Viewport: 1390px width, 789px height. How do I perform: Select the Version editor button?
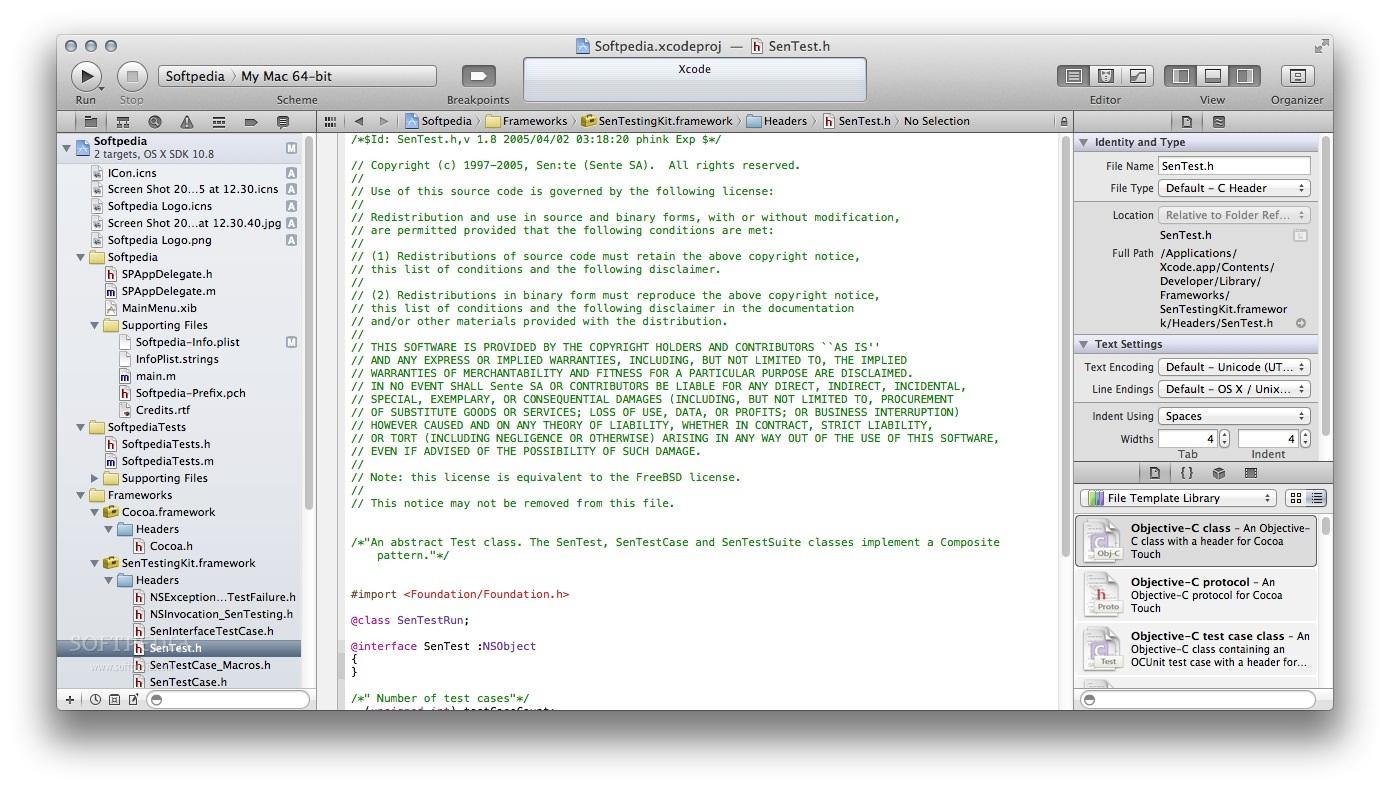1137,76
